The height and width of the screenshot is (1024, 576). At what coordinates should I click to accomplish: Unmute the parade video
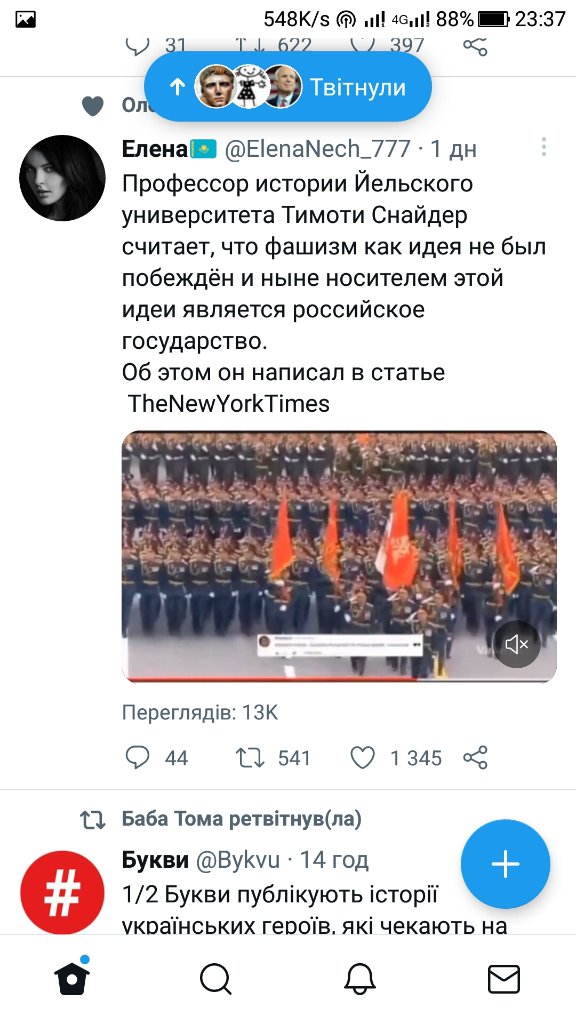[x=517, y=645]
